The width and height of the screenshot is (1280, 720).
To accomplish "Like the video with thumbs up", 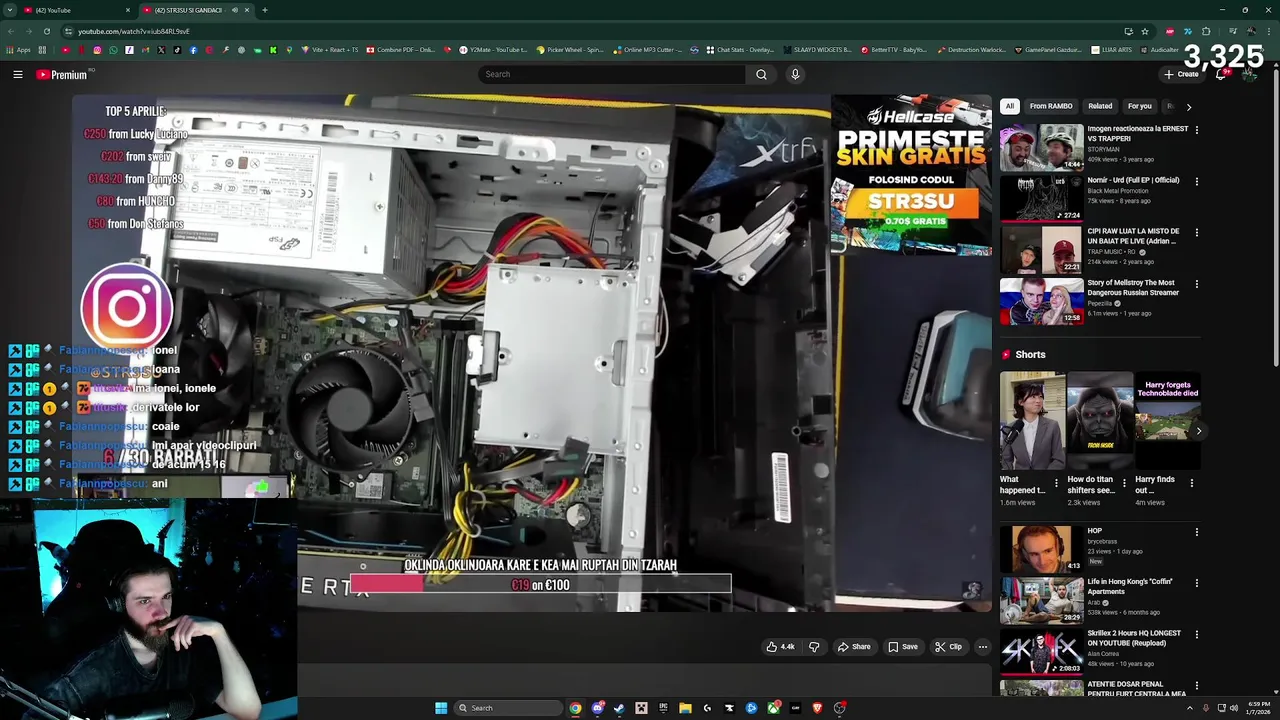I will coord(780,647).
